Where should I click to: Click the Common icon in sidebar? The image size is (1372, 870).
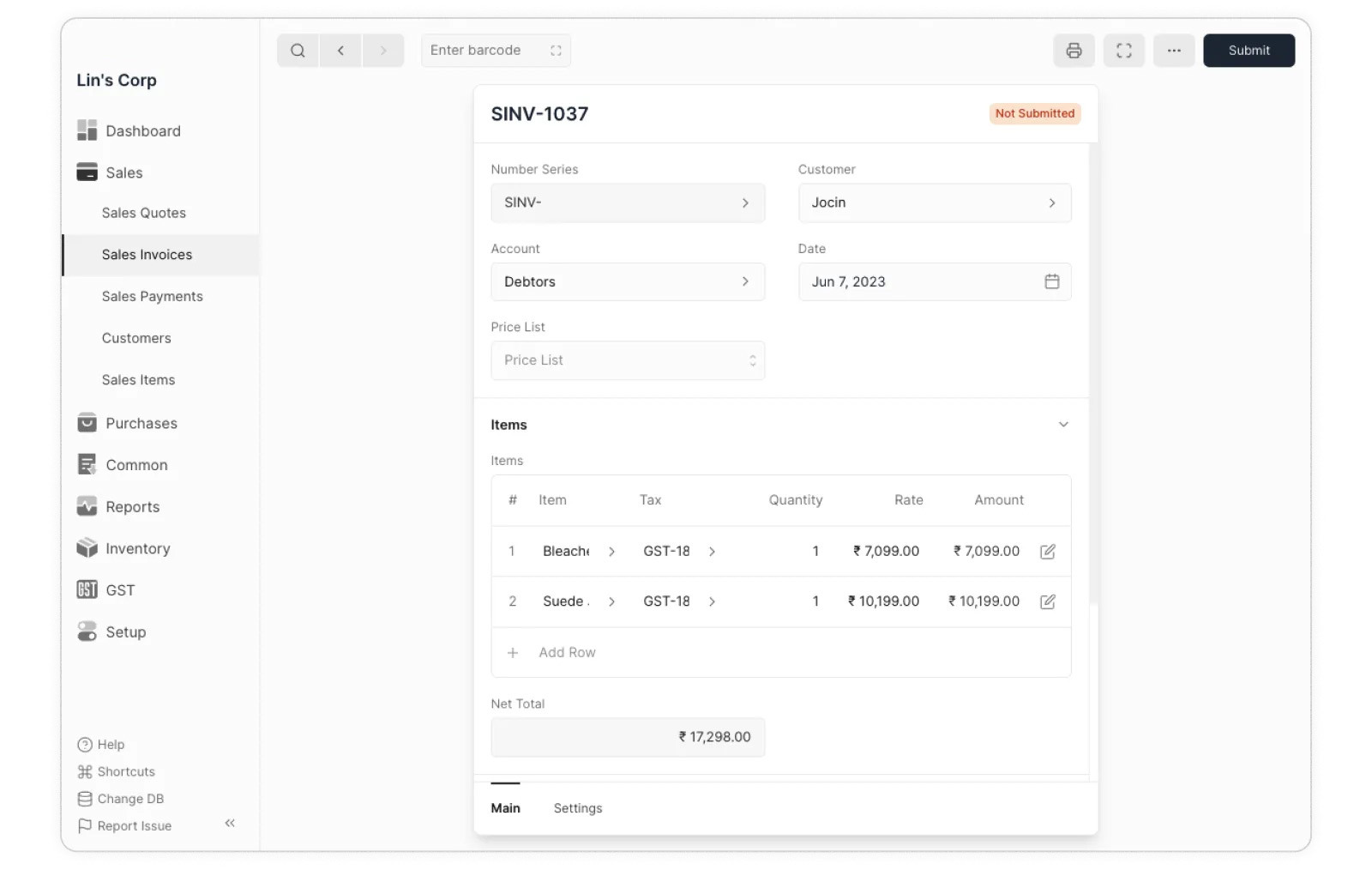(87, 465)
